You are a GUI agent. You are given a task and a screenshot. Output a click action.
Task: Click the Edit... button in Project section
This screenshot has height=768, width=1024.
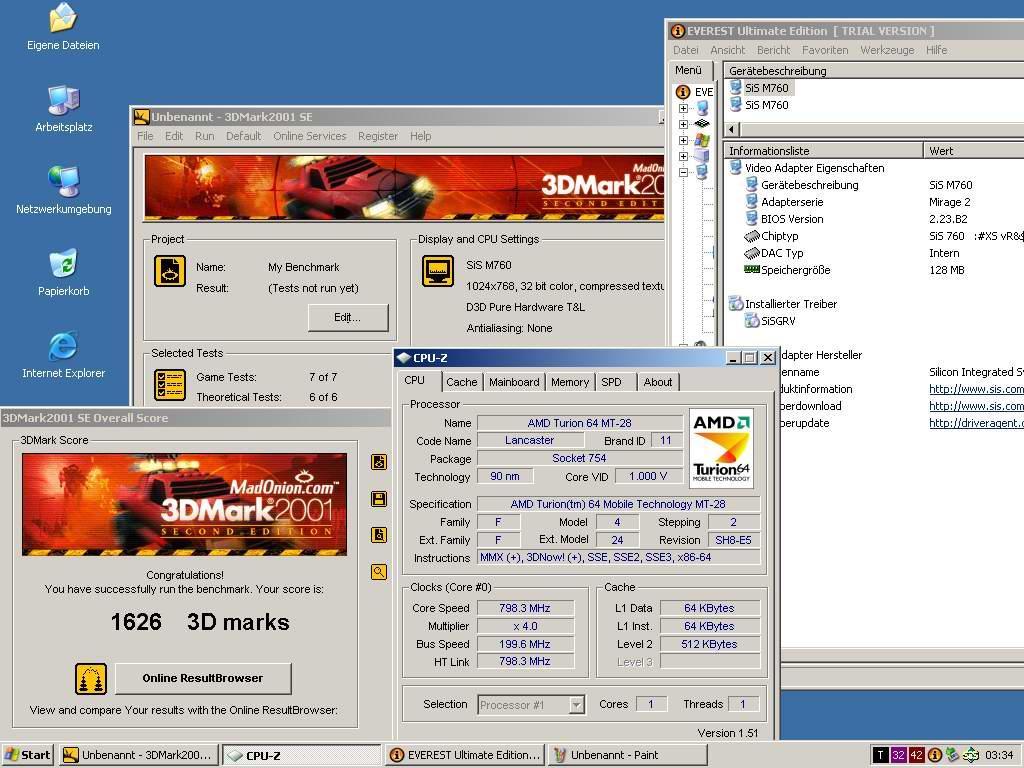[x=347, y=317]
